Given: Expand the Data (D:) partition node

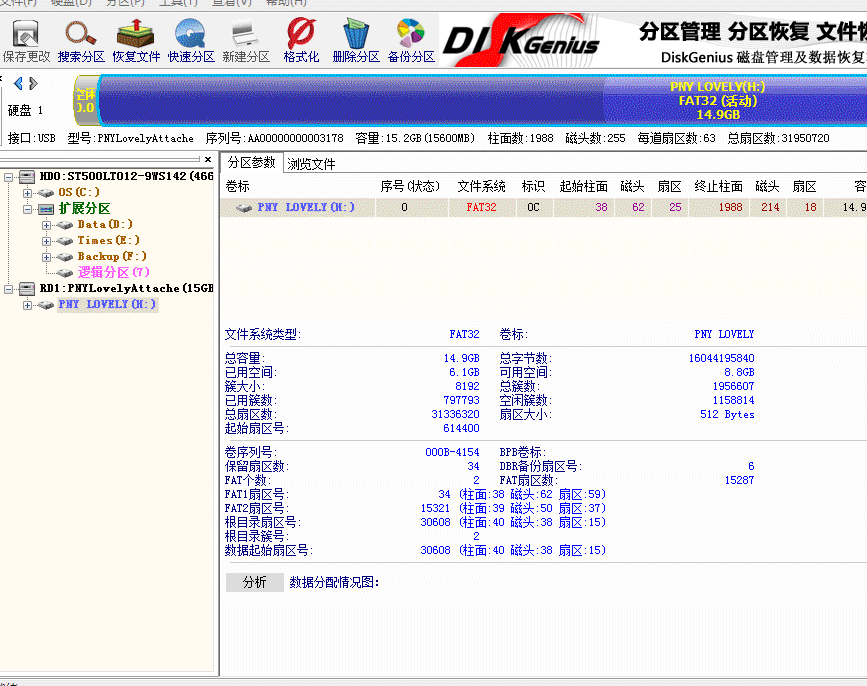Looking at the screenshot, I should coord(46,225).
